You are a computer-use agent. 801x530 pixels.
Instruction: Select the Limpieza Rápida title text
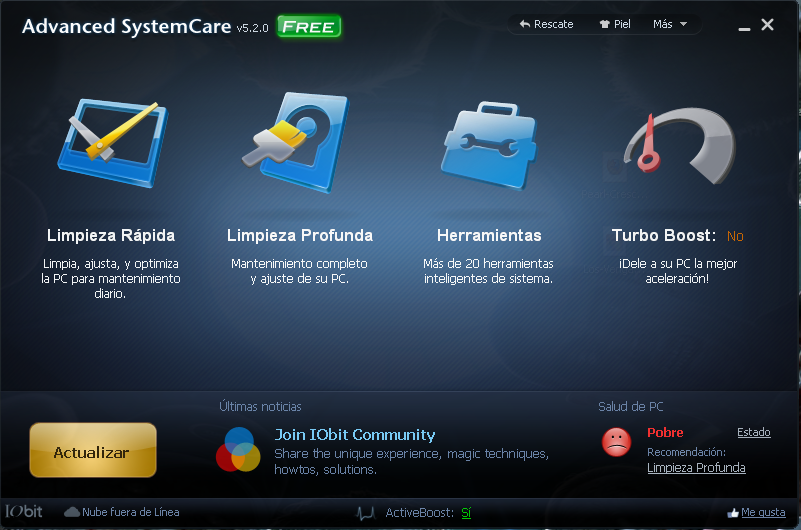click(x=111, y=235)
